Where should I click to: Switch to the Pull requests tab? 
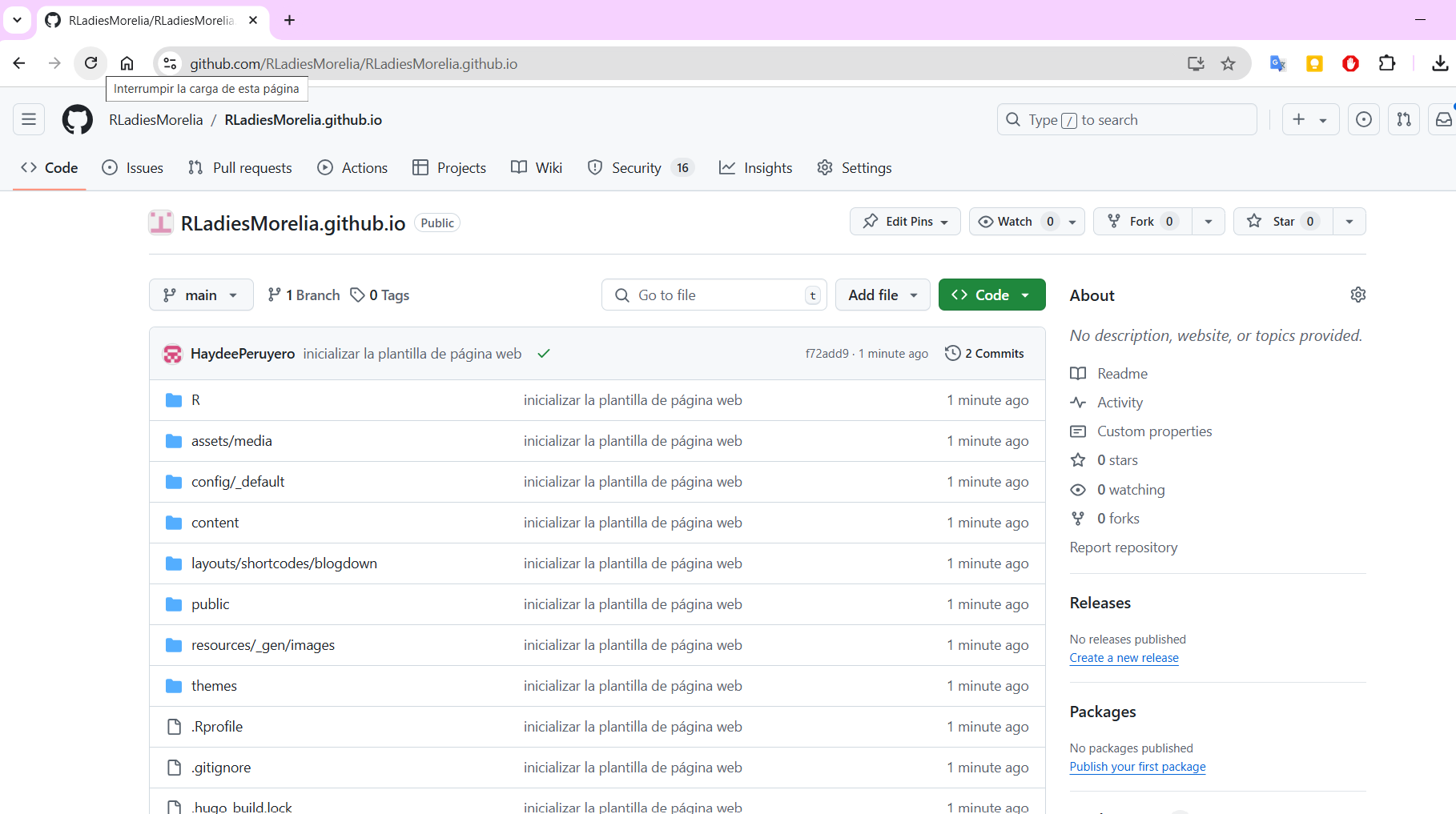(x=239, y=168)
